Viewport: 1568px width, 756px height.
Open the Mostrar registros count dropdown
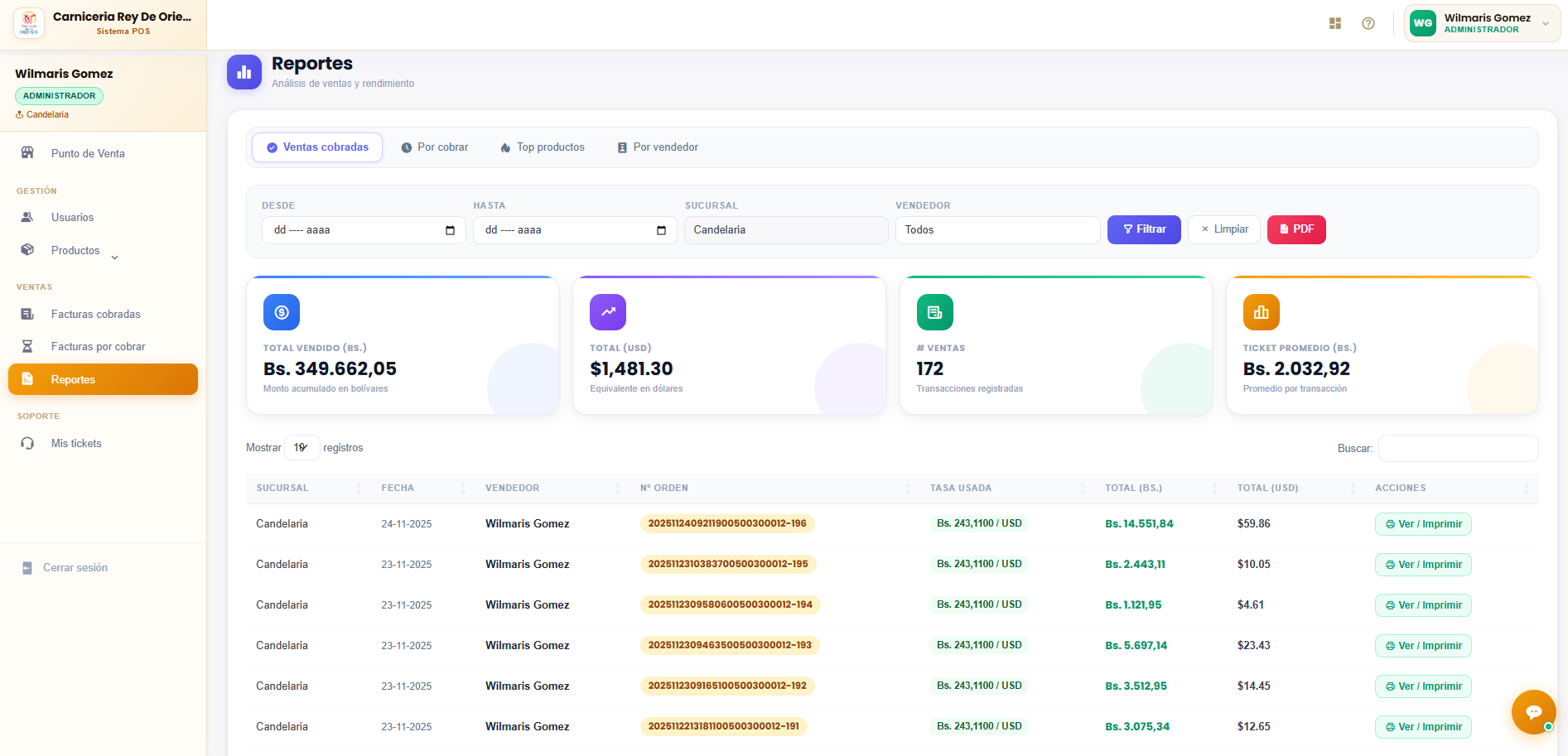coord(302,448)
